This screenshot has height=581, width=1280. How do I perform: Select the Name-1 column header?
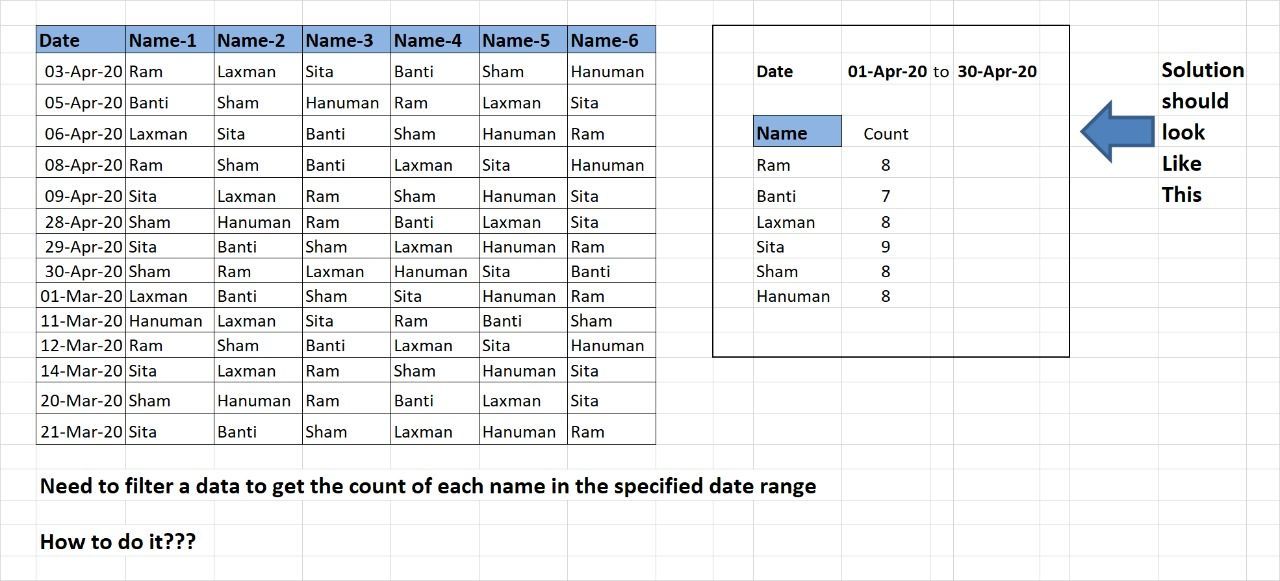tap(171, 40)
